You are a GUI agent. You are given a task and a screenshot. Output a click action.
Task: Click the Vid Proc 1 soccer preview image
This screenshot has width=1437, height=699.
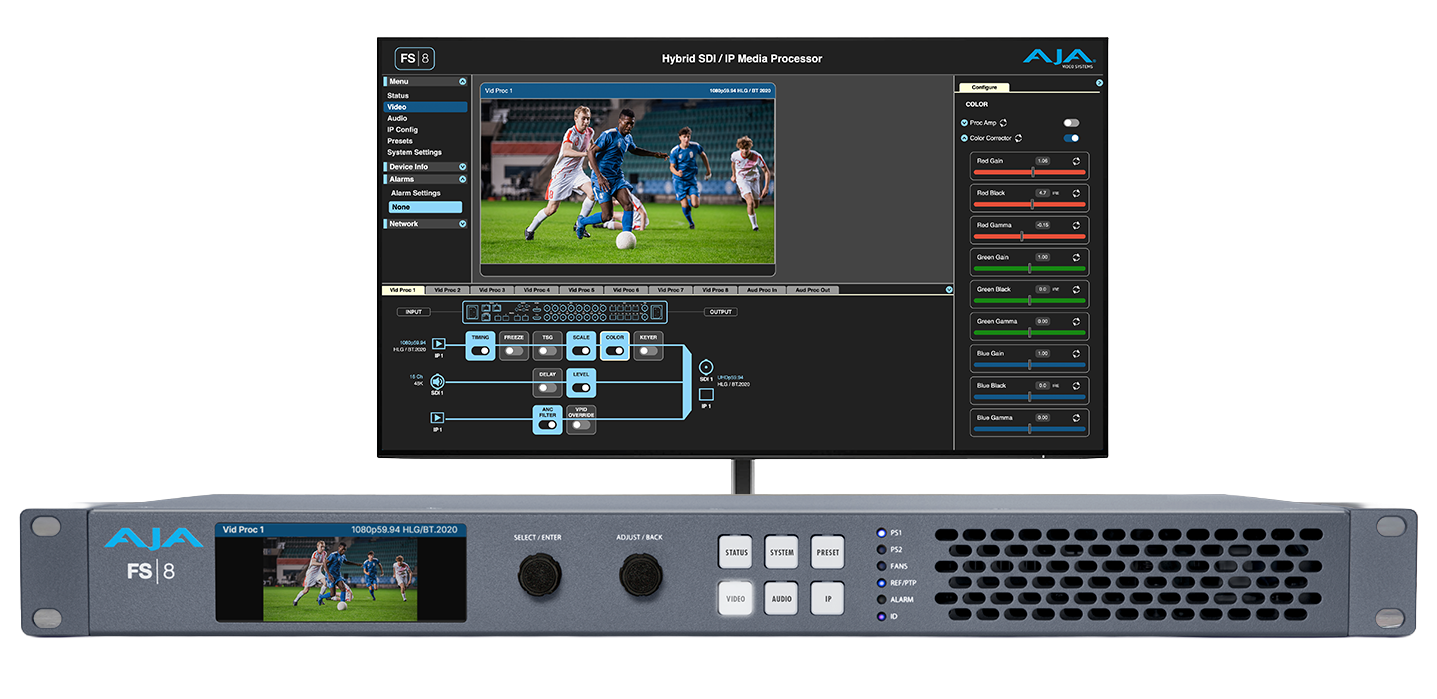click(x=627, y=180)
